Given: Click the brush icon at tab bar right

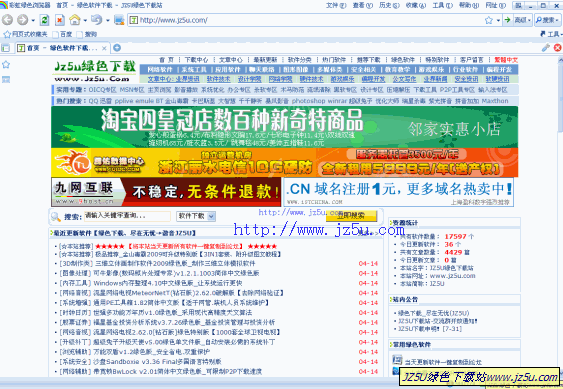Looking at the screenshot, I should 546,47.
